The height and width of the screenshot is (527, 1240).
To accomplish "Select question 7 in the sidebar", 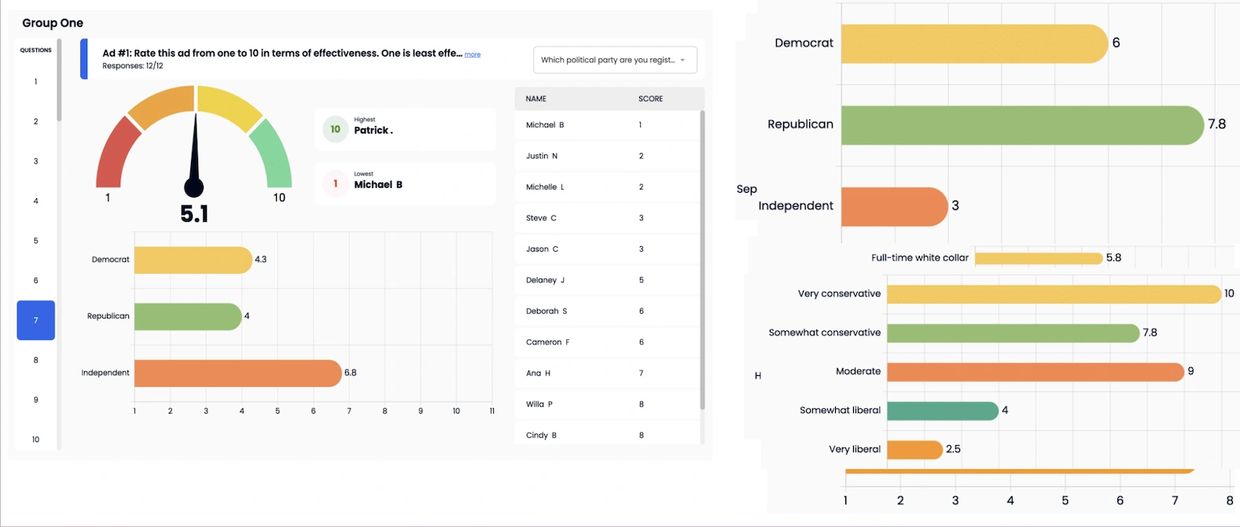I will point(36,320).
